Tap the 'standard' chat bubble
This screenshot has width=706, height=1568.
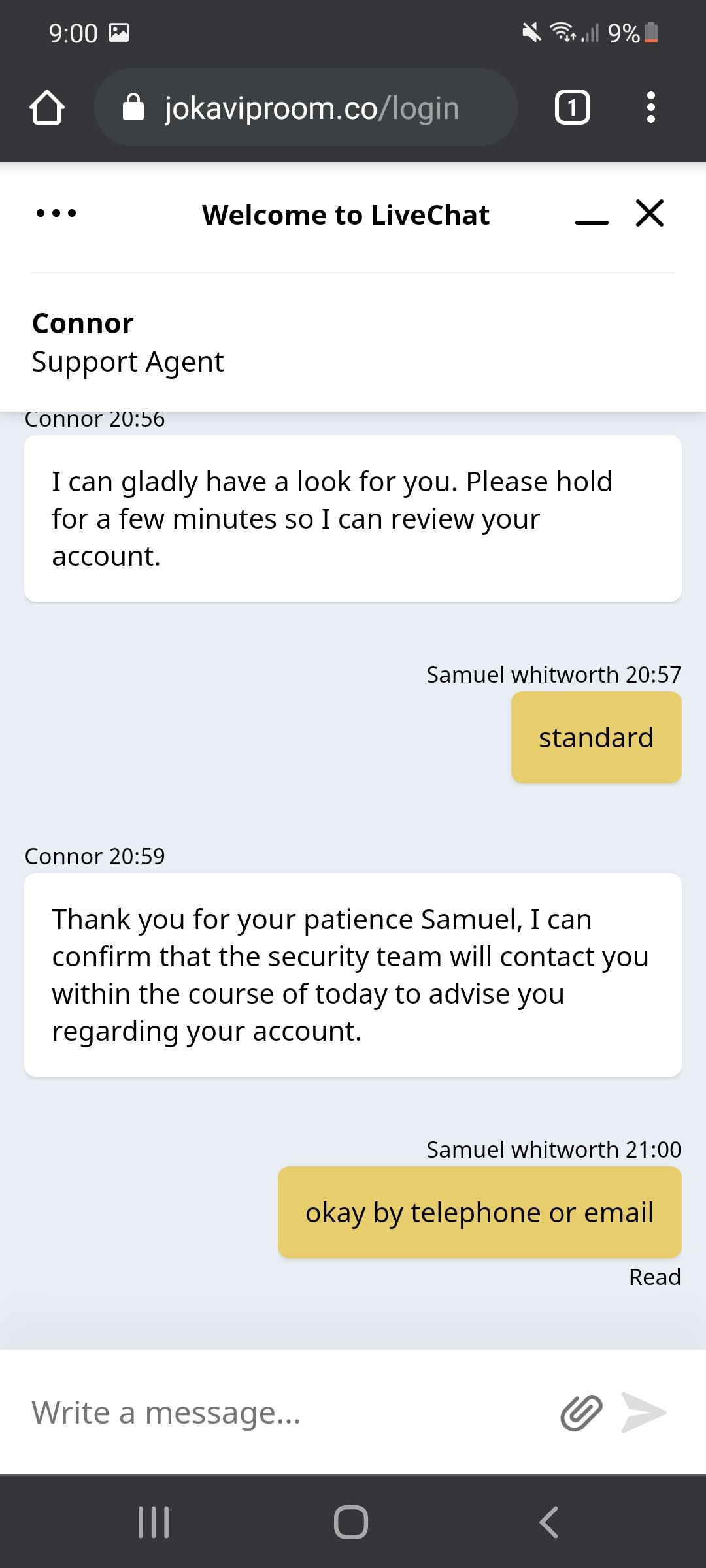(x=596, y=738)
